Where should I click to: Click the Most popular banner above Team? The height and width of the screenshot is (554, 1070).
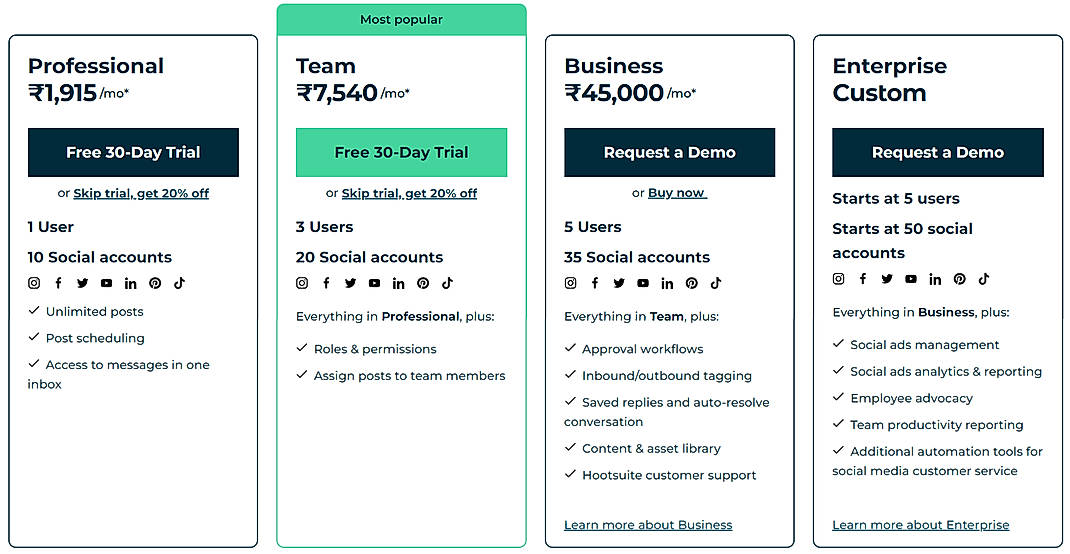point(401,20)
